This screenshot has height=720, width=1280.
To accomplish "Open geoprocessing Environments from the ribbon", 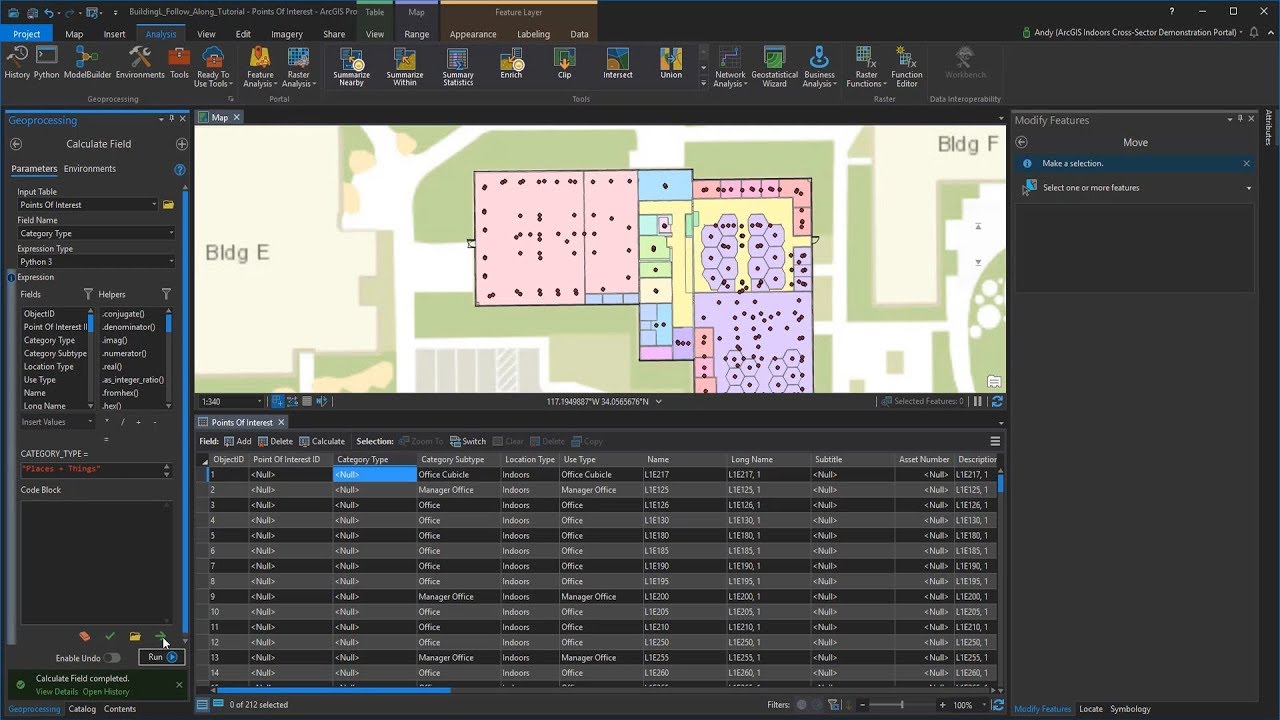I will pos(140,63).
